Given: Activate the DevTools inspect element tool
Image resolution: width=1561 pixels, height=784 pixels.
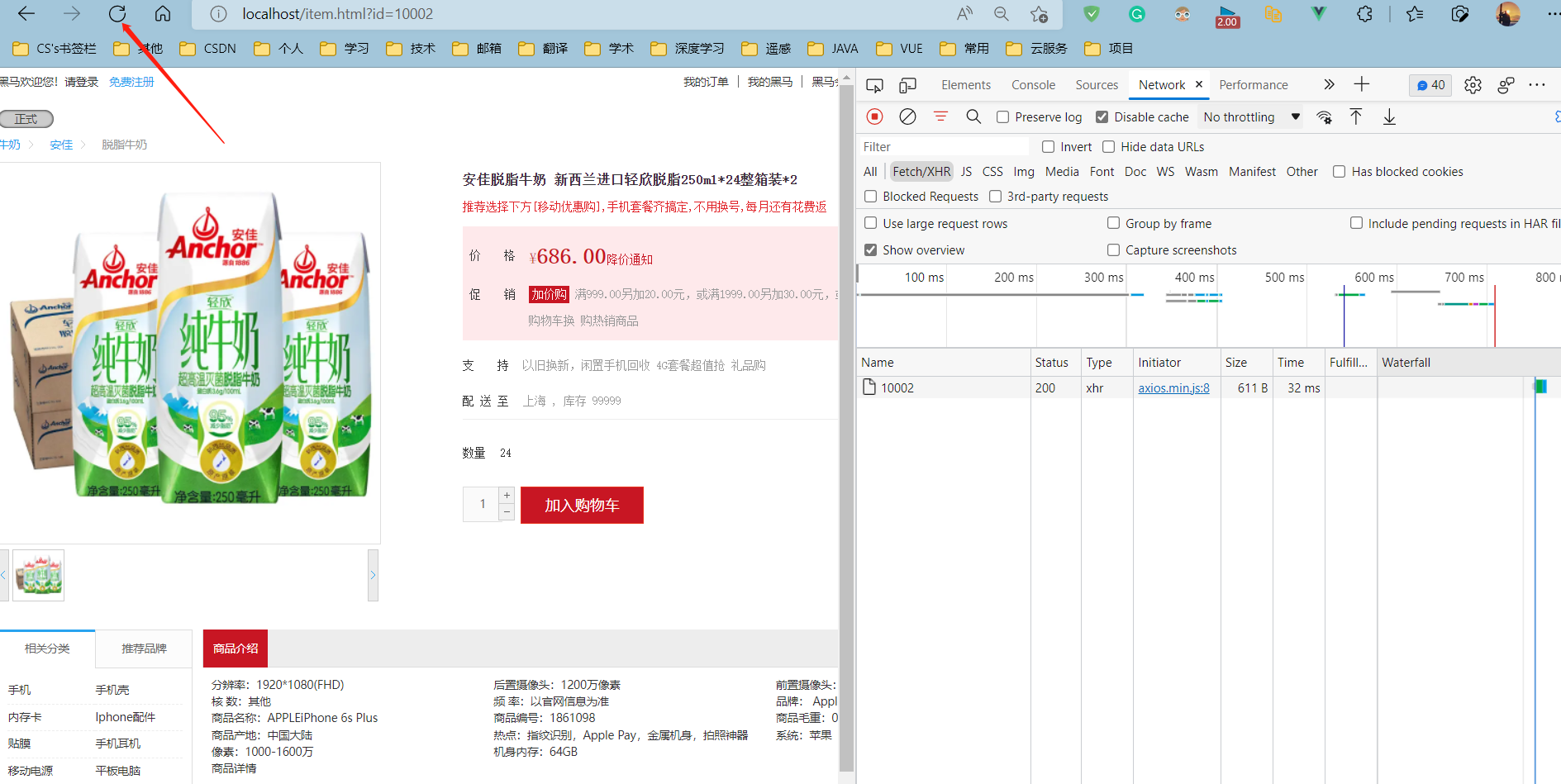Looking at the screenshot, I should (874, 85).
